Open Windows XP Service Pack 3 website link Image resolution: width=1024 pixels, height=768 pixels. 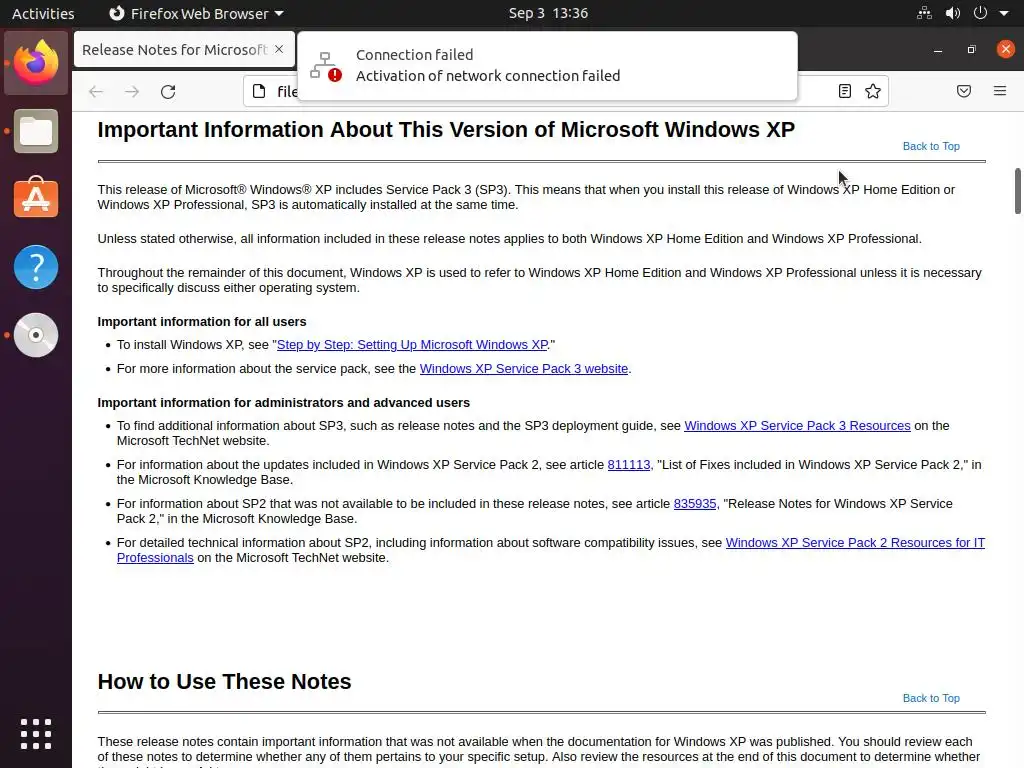click(524, 369)
